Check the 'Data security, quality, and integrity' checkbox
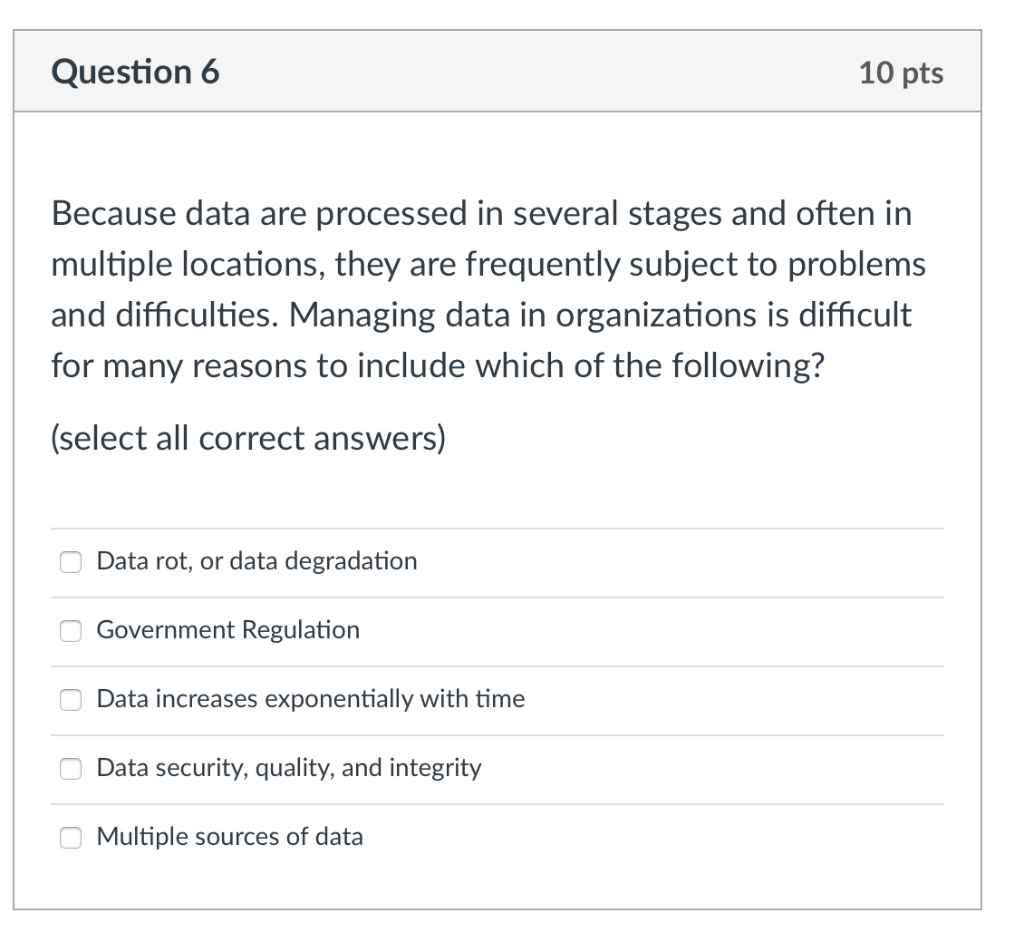The height and width of the screenshot is (952, 1024). coord(70,769)
